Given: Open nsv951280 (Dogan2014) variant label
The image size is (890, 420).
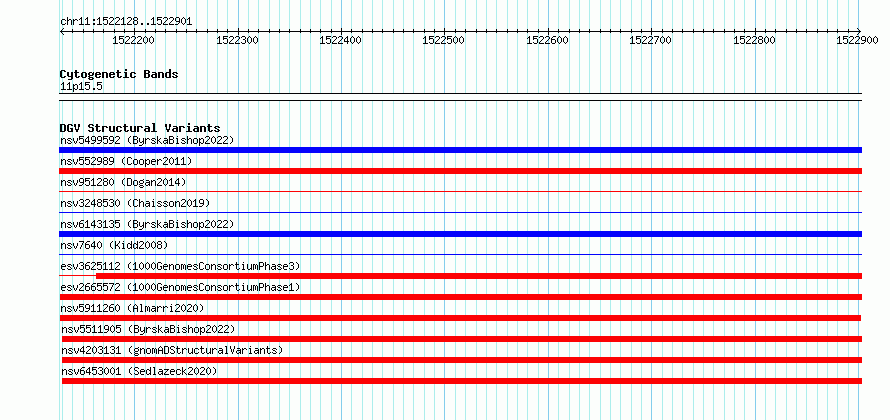Looking at the screenshot, I should pyautogui.click(x=123, y=182).
